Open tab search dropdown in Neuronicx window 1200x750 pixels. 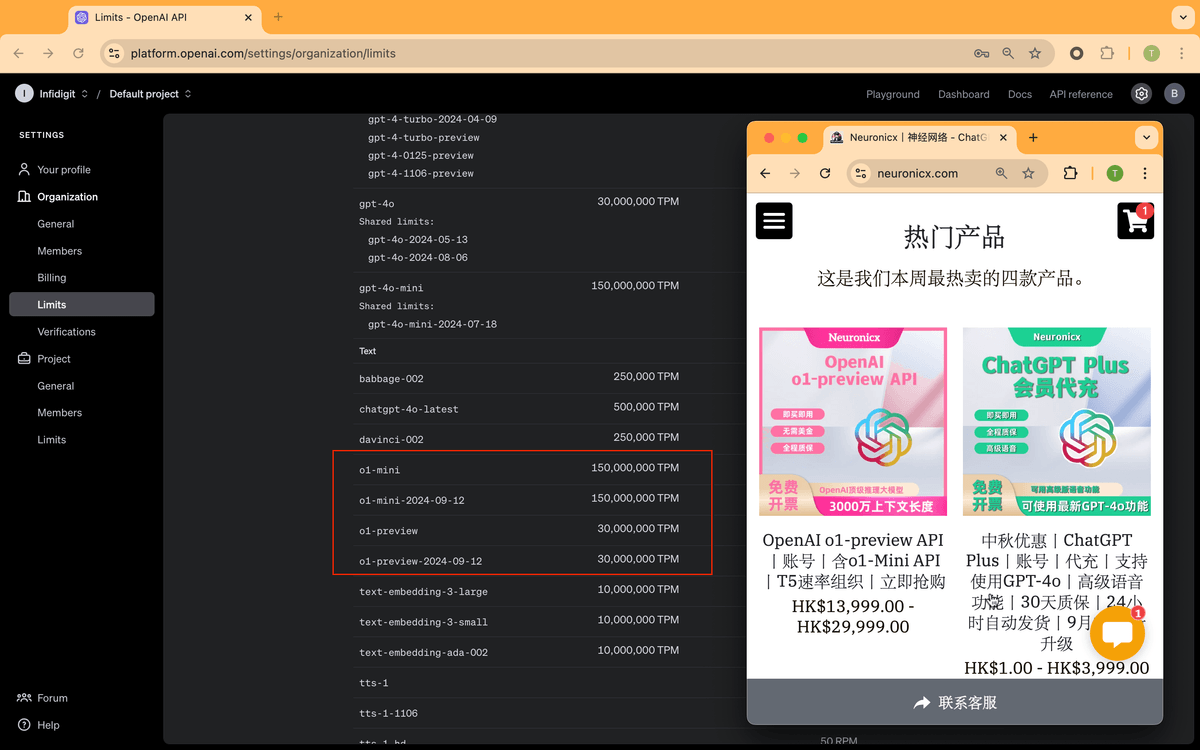[x=1146, y=137]
